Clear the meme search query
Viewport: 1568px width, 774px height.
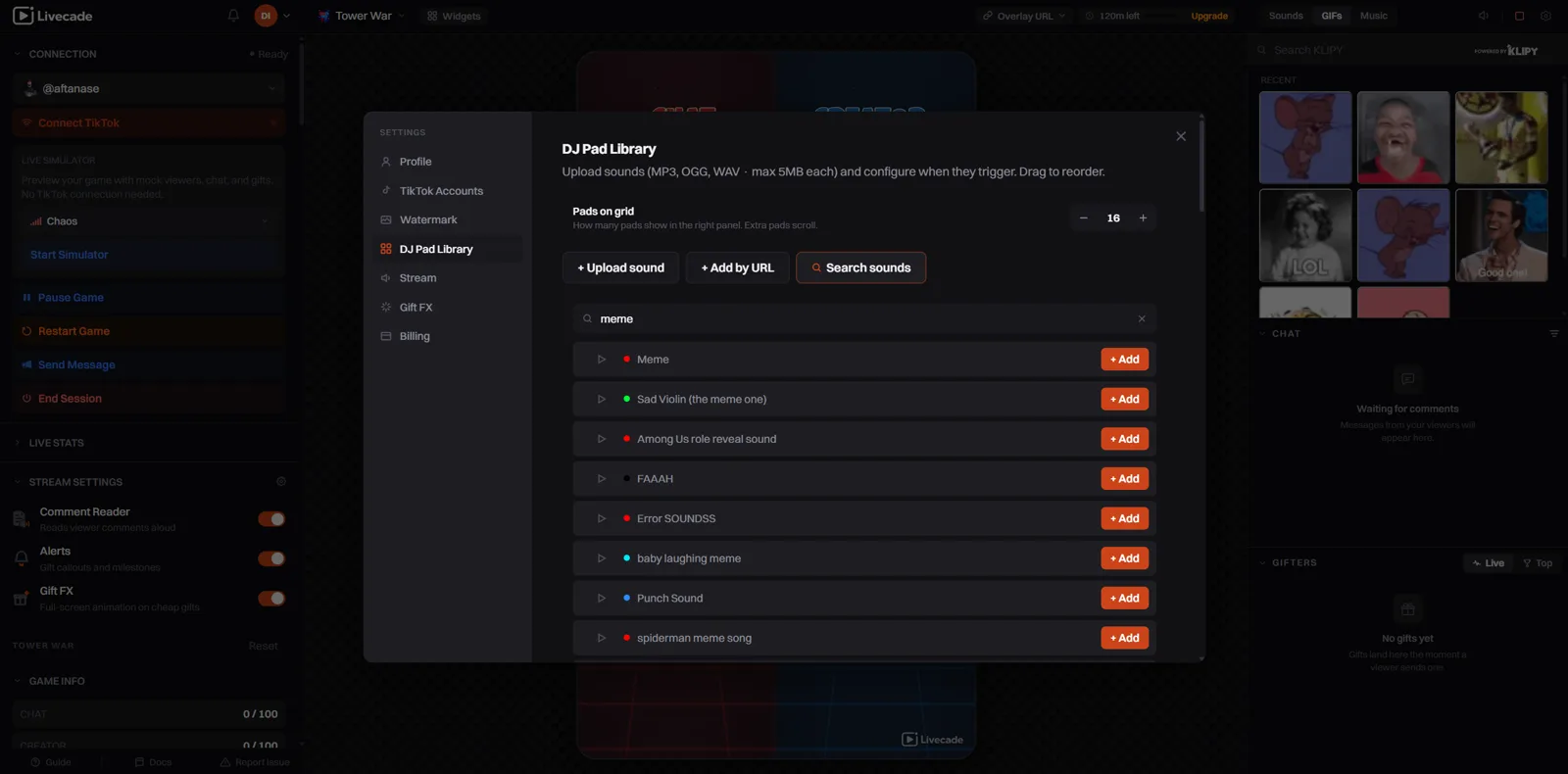[1142, 319]
